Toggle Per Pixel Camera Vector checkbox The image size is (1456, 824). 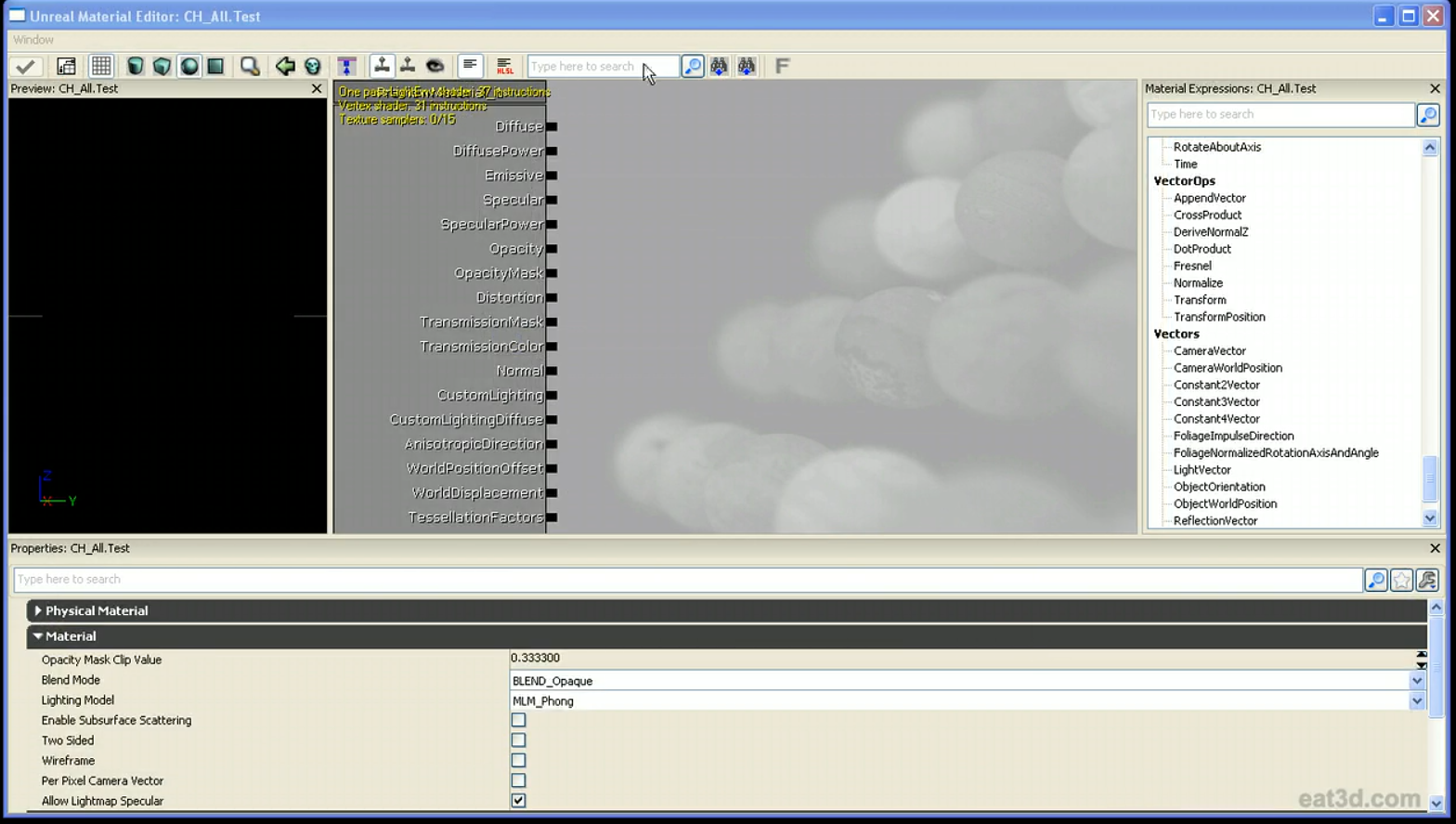518,780
